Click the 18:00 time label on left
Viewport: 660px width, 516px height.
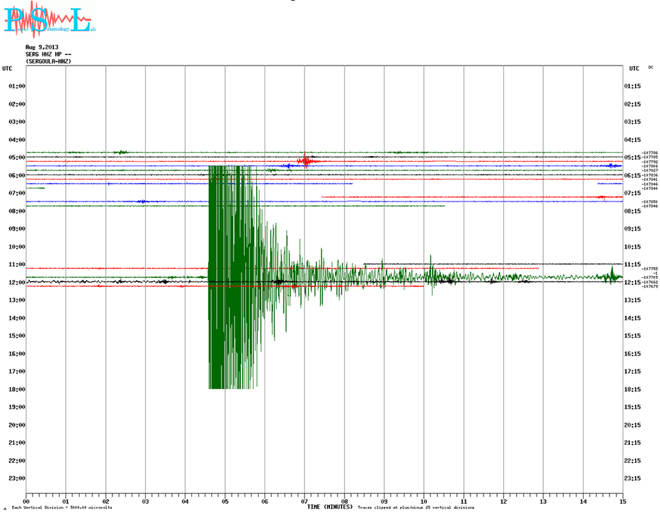[16, 390]
